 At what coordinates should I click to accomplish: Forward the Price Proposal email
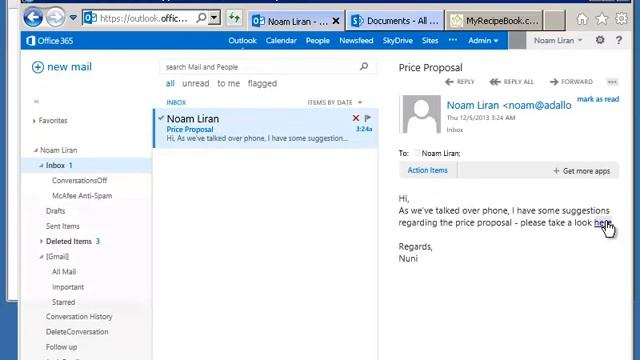[571, 82]
